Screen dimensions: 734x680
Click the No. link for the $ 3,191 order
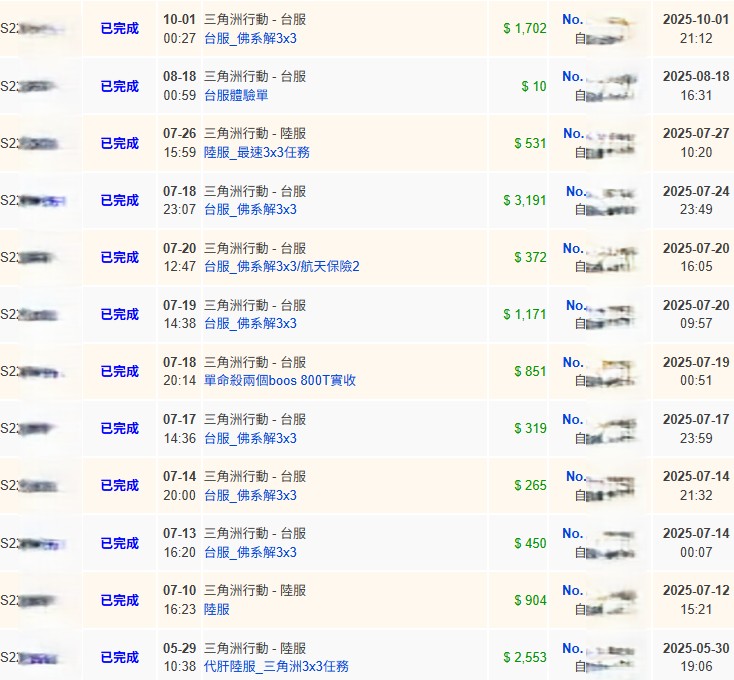point(576,191)
